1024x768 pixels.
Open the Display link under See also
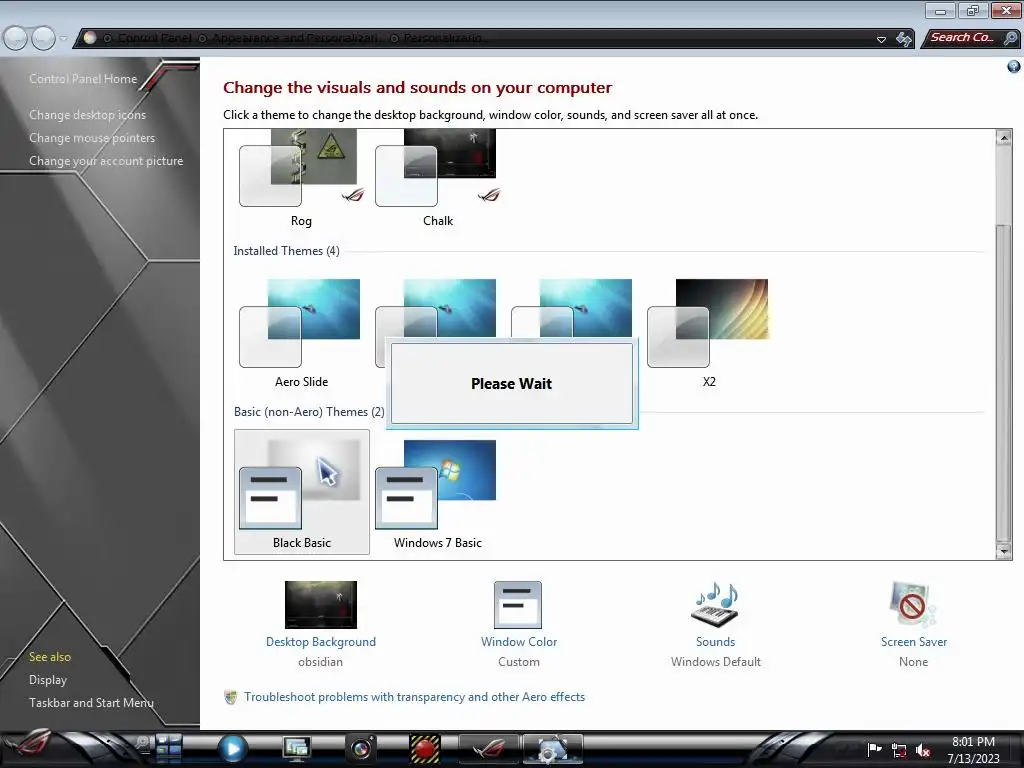(x=48, y=680)
